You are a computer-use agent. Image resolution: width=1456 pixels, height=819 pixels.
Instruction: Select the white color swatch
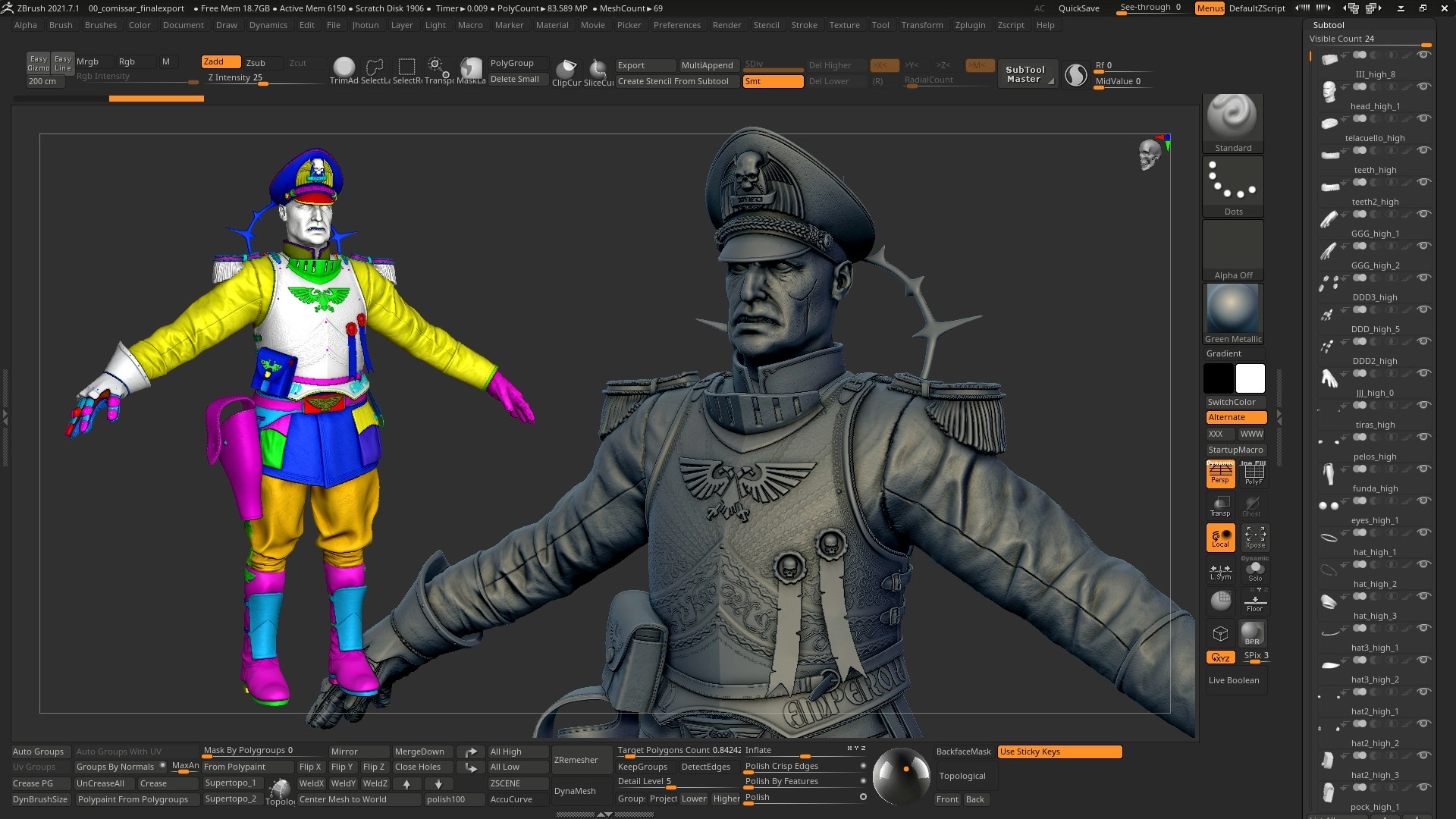1250,378
